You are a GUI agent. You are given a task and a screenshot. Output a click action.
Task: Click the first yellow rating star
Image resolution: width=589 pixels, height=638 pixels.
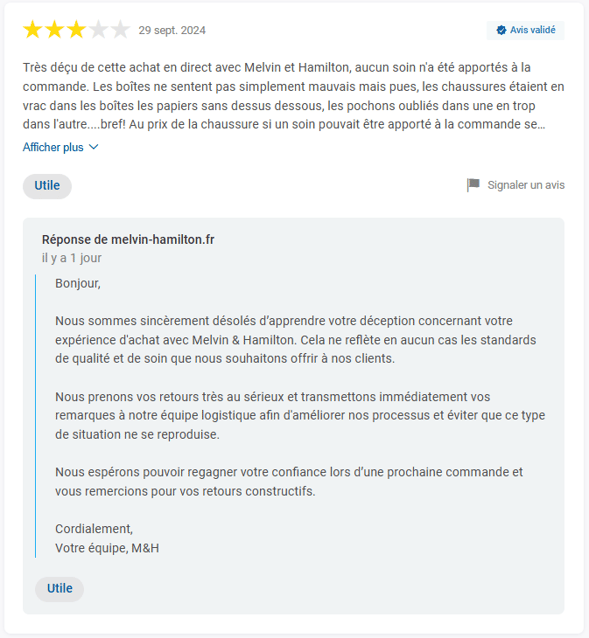[x=33, y=30]
